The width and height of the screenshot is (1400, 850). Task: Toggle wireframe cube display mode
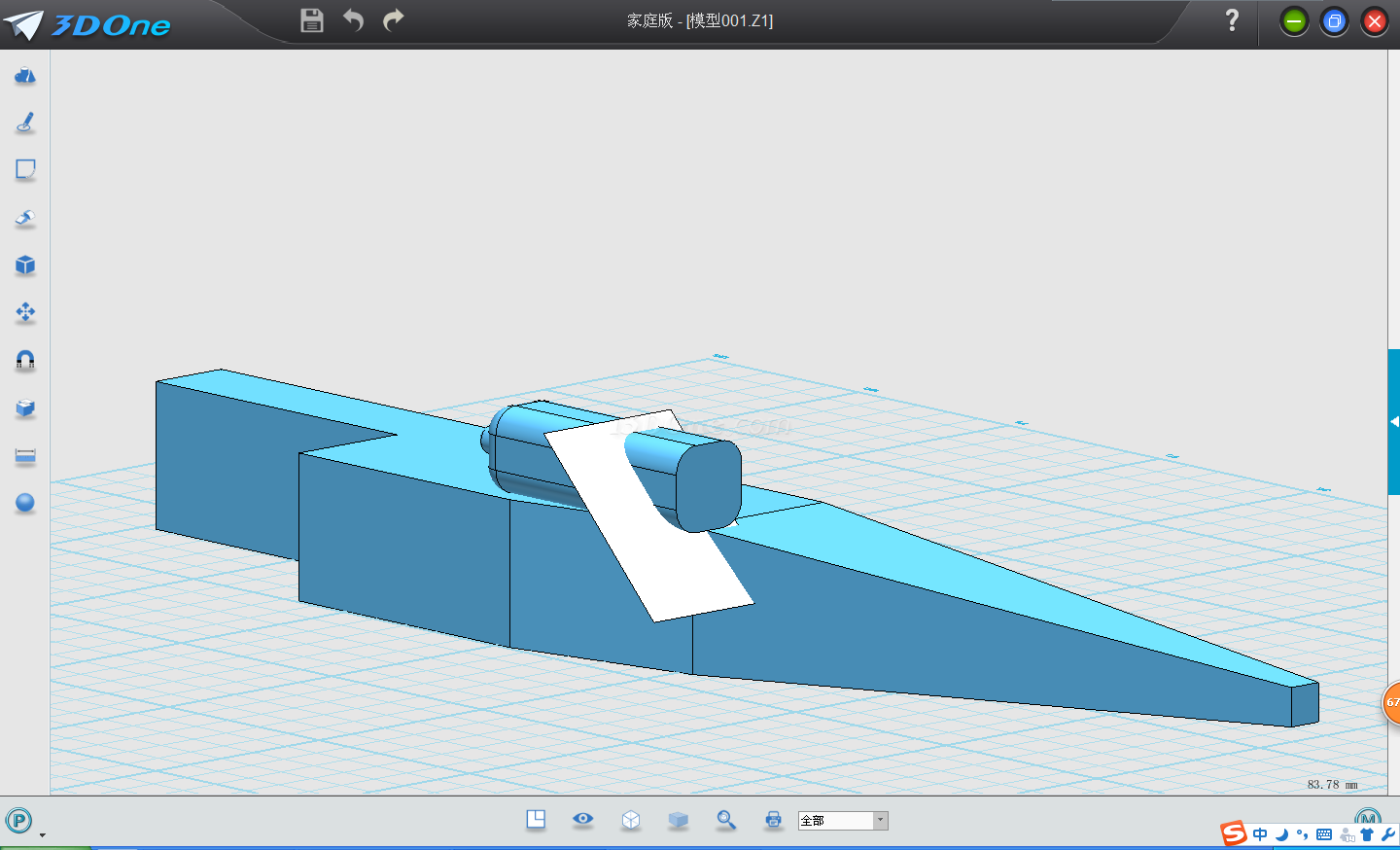631,820
